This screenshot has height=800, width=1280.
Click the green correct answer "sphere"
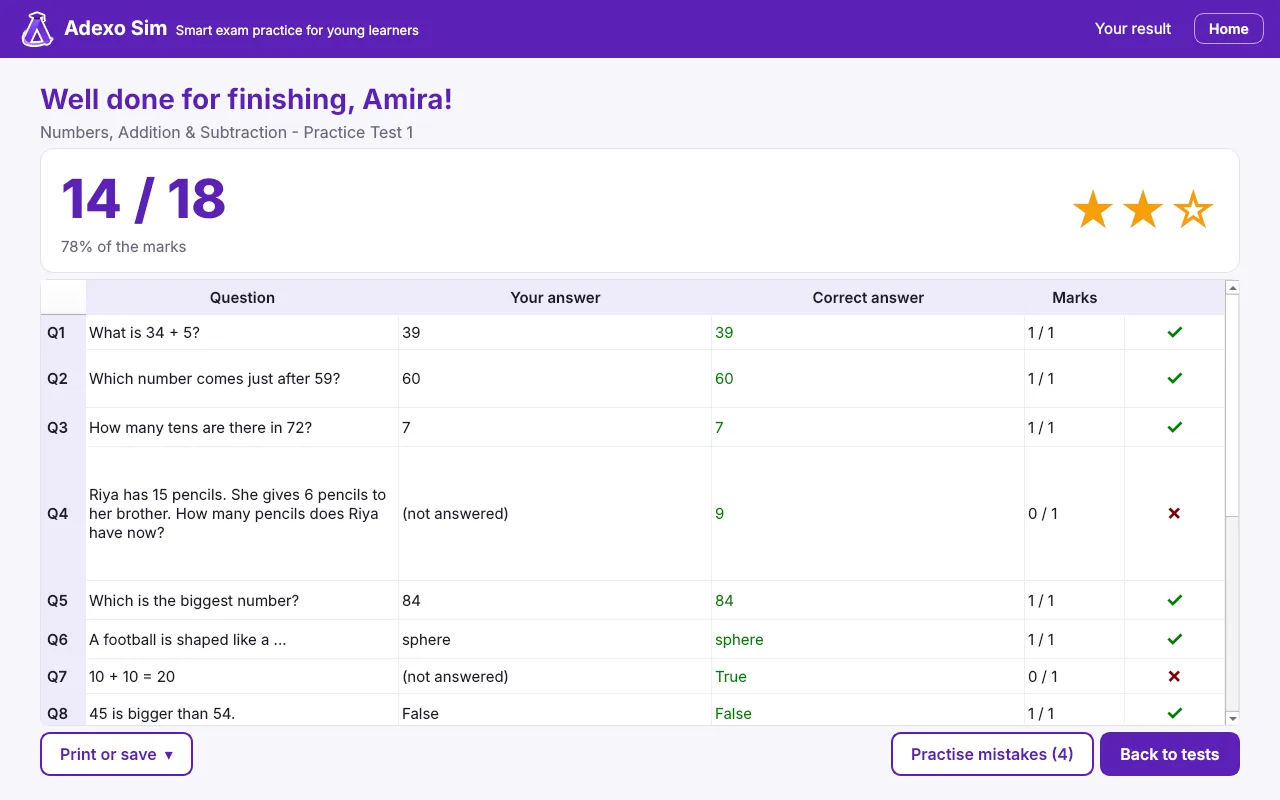(x=739, y=639)
